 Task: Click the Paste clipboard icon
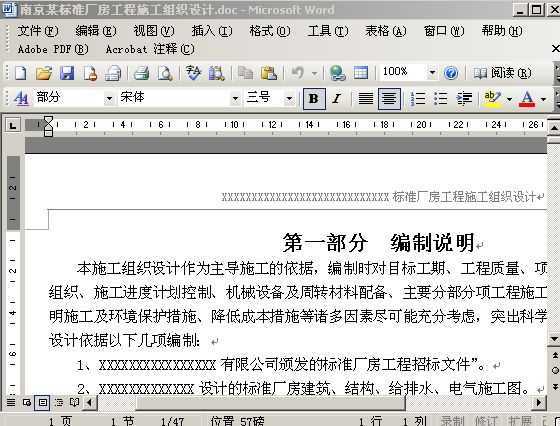269,73
